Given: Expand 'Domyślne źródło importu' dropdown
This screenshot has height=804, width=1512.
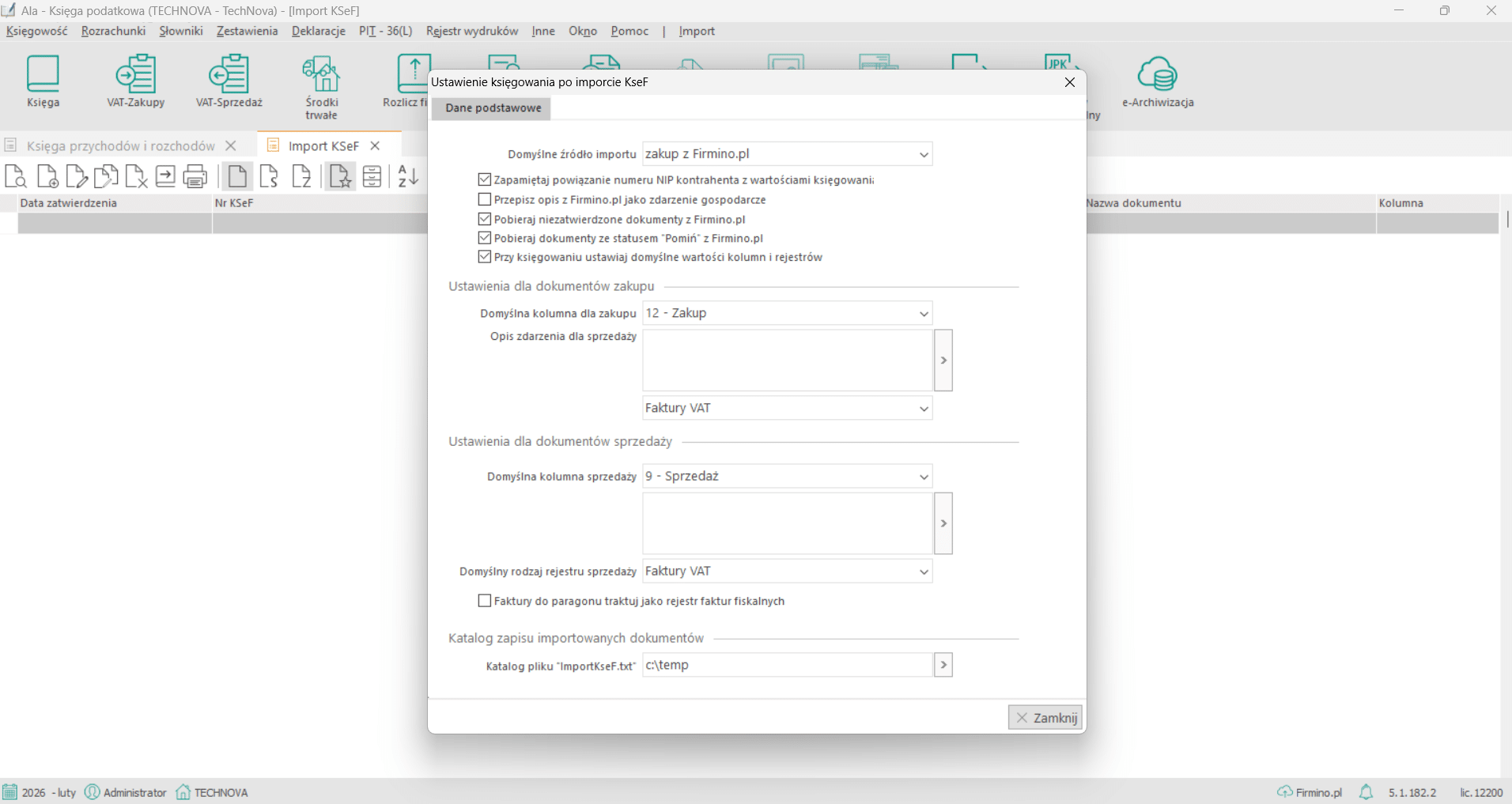Looking at the screenshot, I should coord(923,154).
